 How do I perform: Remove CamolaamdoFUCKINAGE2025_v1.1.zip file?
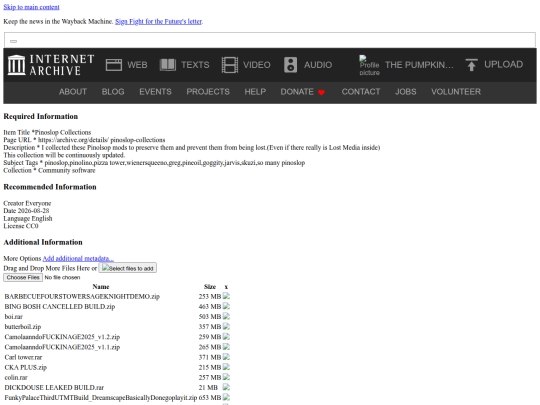click(226, 346)
